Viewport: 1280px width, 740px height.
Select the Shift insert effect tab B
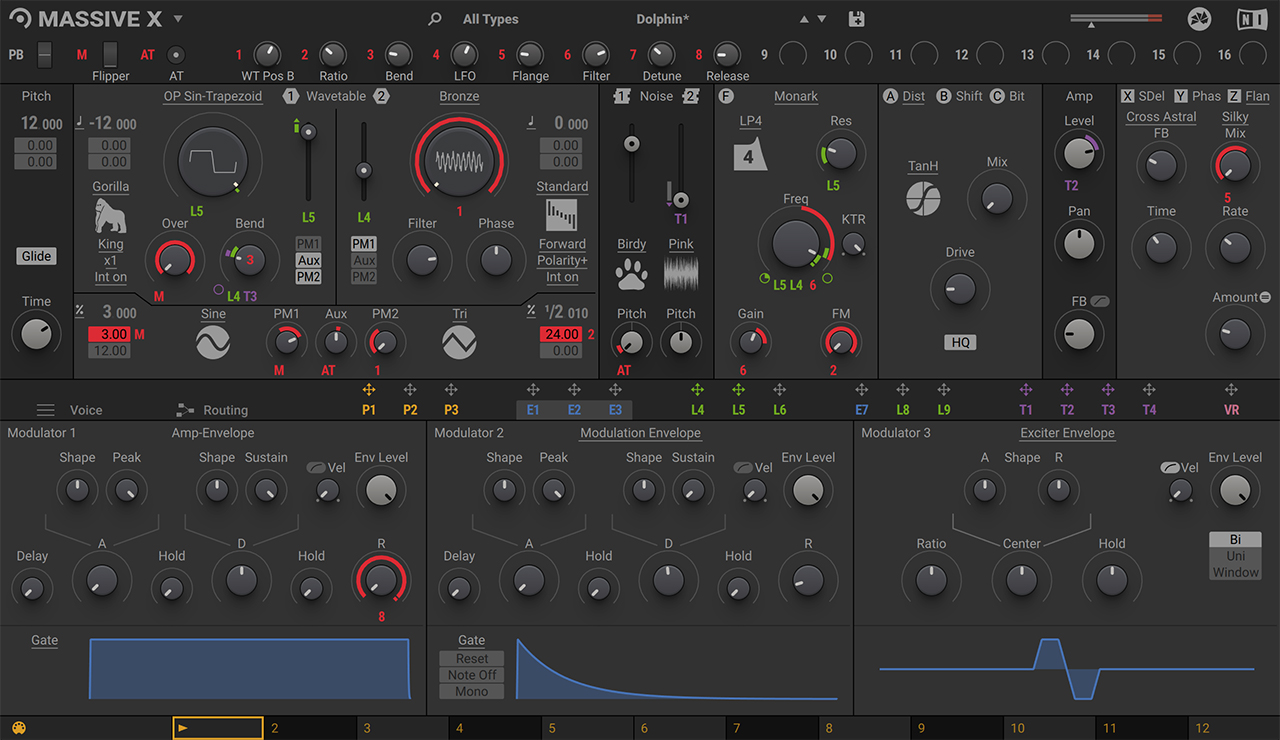pos(959,96)
